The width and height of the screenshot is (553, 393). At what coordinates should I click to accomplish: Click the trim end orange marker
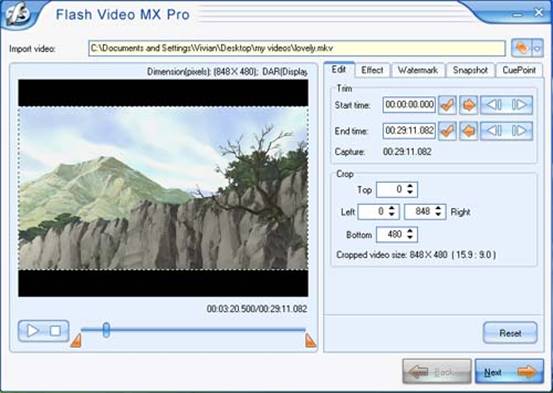tap(310, 341)
